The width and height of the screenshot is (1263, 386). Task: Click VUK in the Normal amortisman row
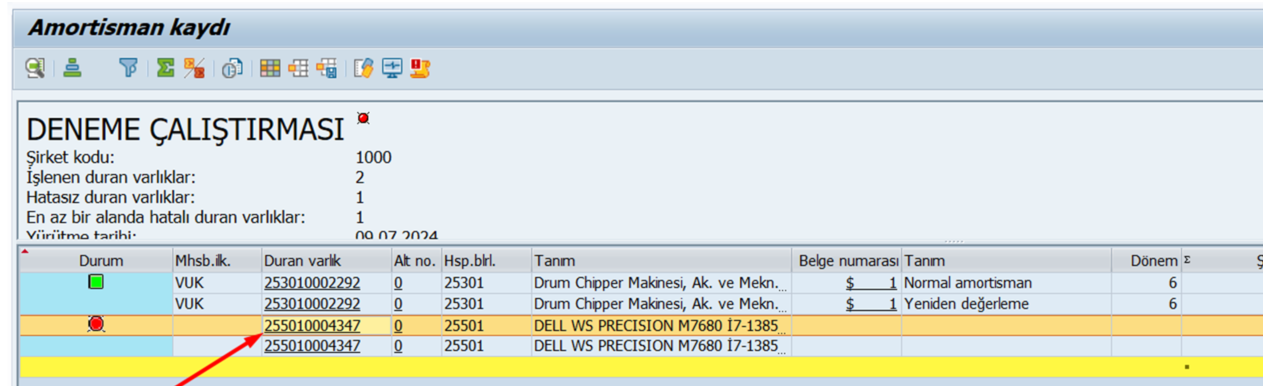coord(190,283)
